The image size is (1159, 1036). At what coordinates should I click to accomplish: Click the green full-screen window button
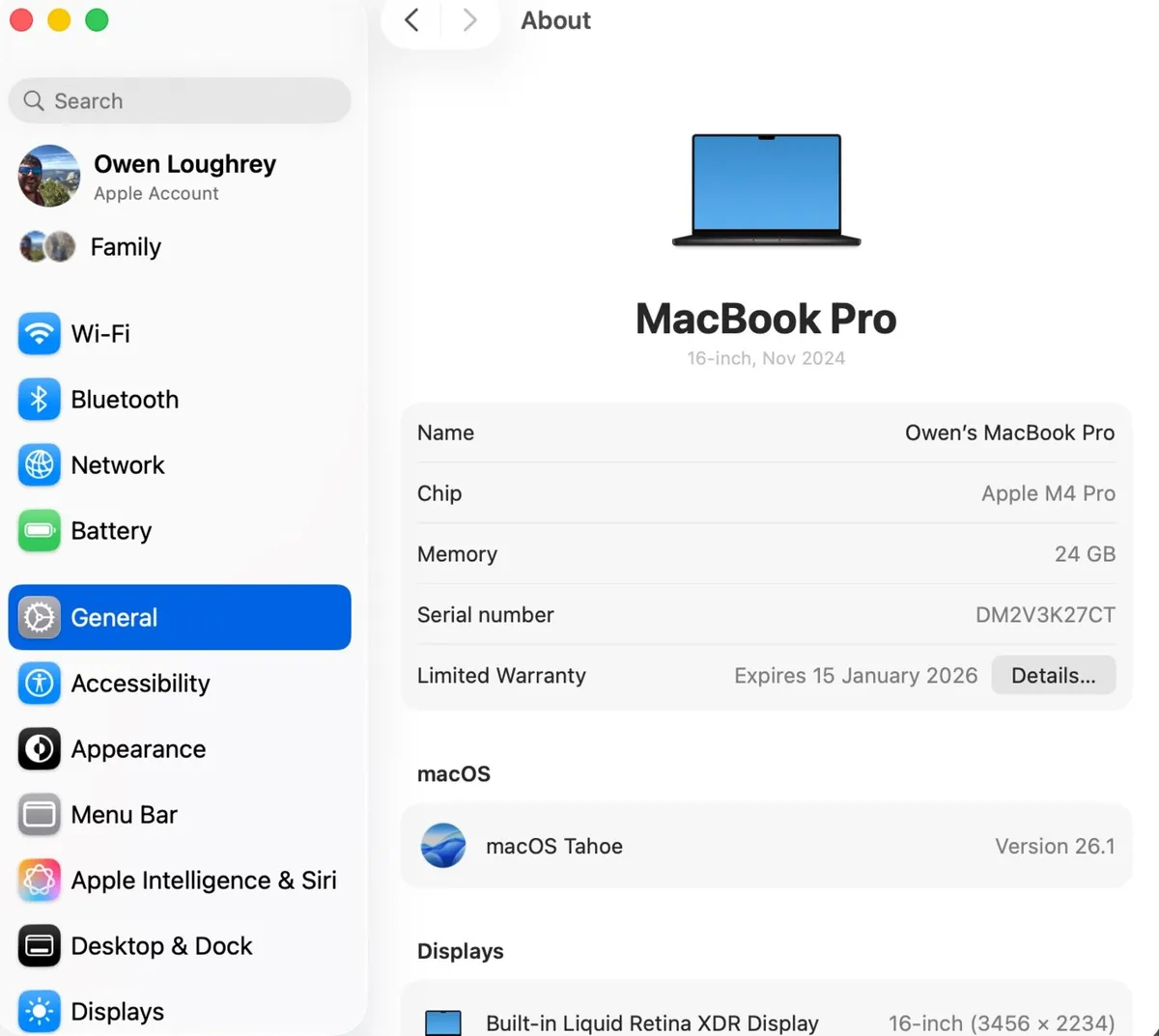point(97,19)
